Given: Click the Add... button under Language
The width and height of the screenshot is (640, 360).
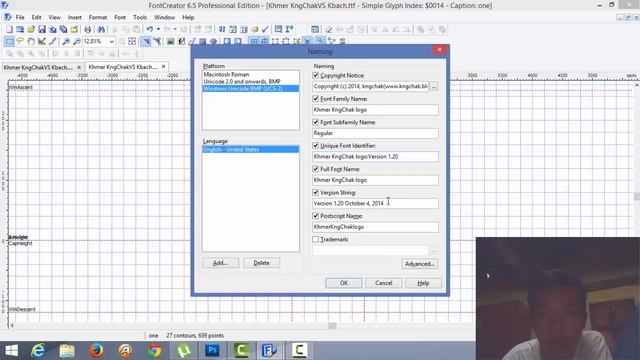Looking at the screenshot, I should (220, 263).
